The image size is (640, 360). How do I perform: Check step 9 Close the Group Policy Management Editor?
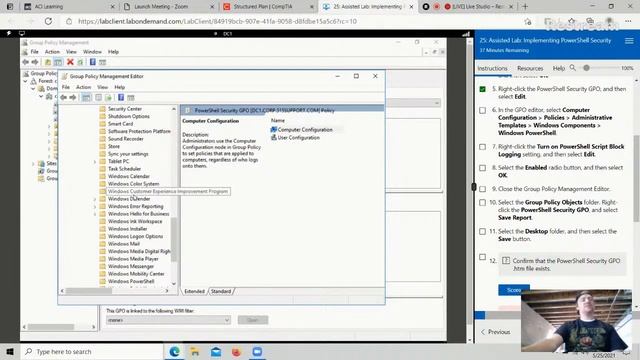482,189
